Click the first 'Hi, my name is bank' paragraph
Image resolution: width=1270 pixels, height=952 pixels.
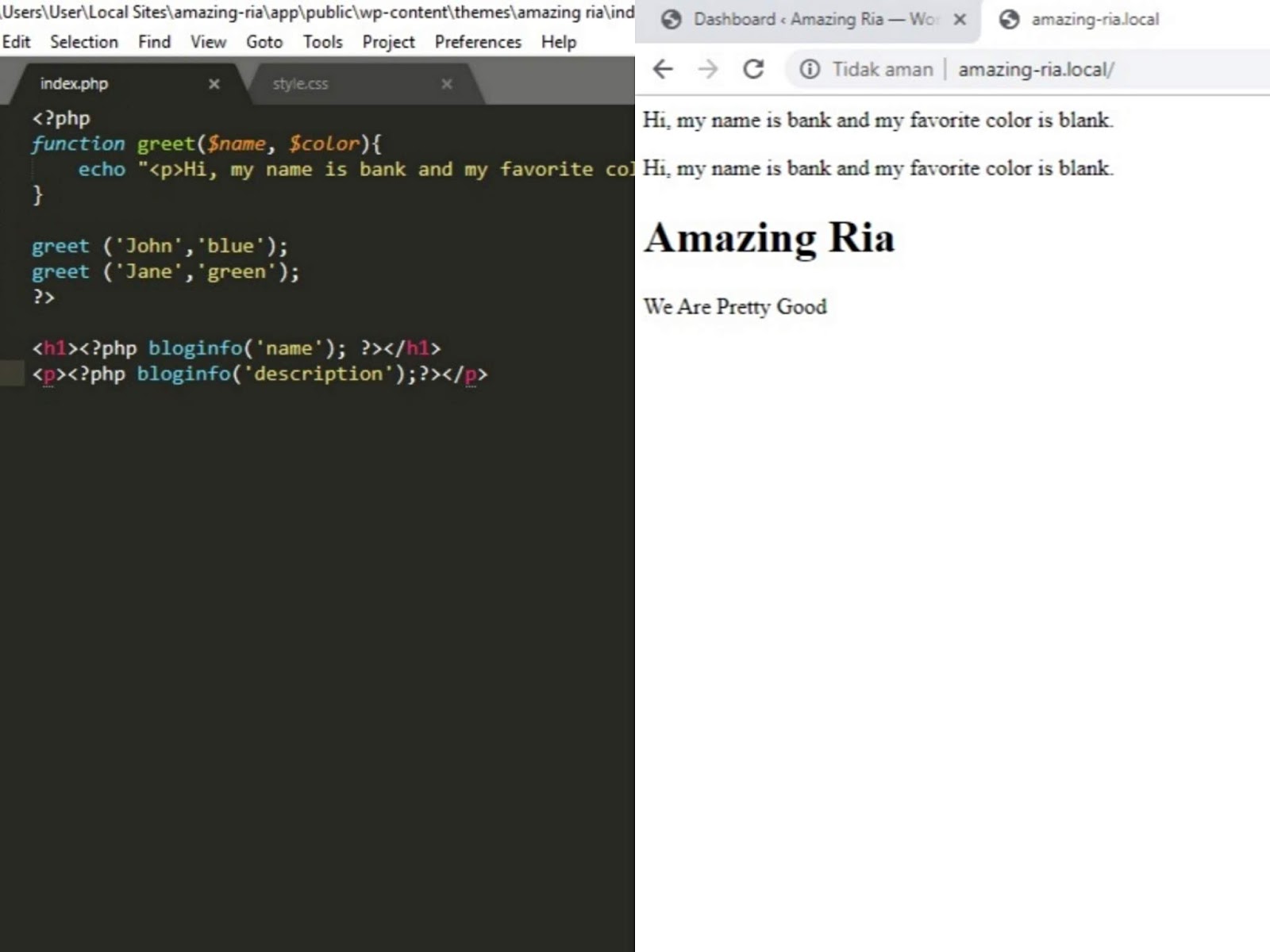point(878,120)
